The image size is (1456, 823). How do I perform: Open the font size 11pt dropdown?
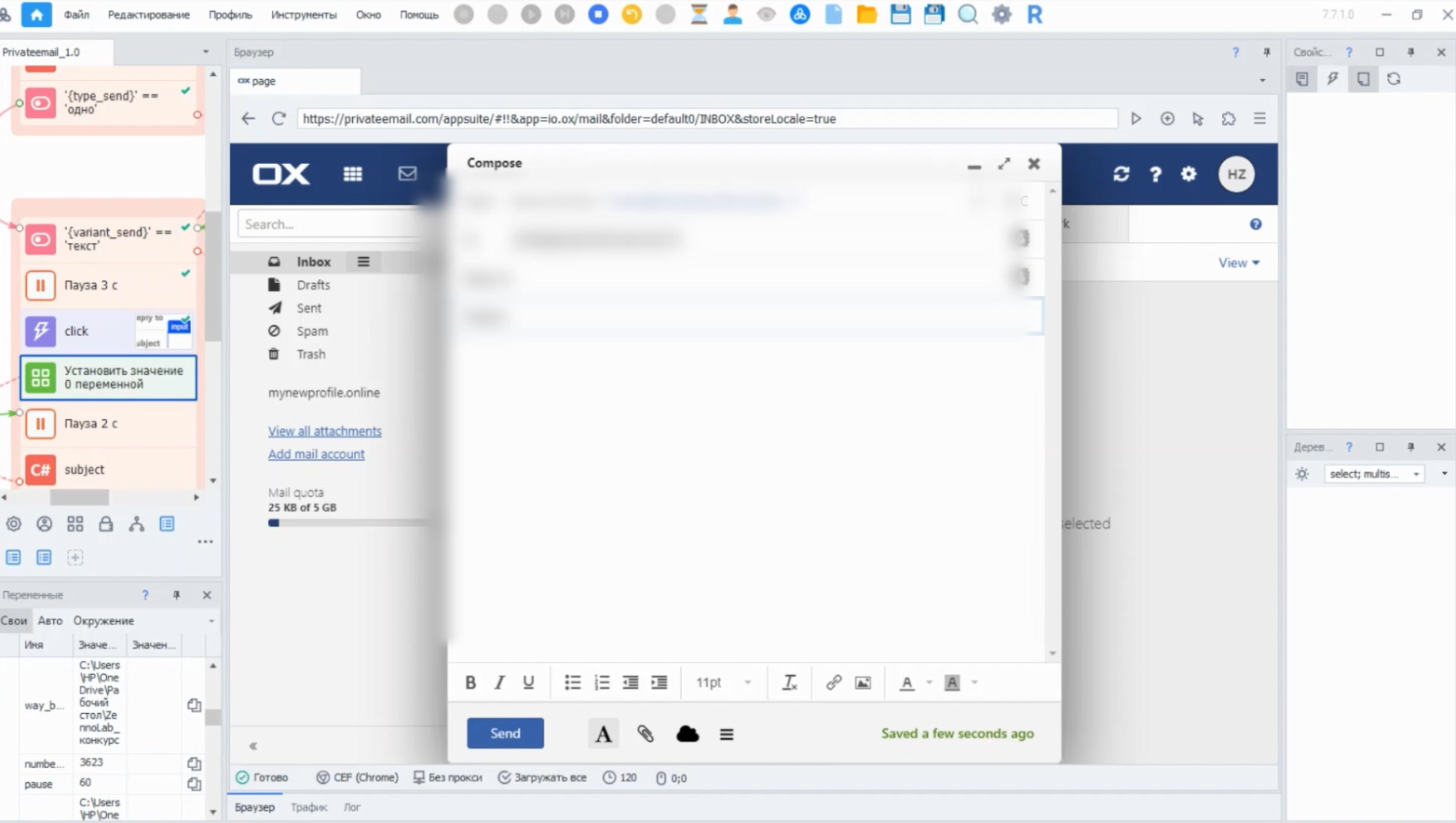(723, 682)
